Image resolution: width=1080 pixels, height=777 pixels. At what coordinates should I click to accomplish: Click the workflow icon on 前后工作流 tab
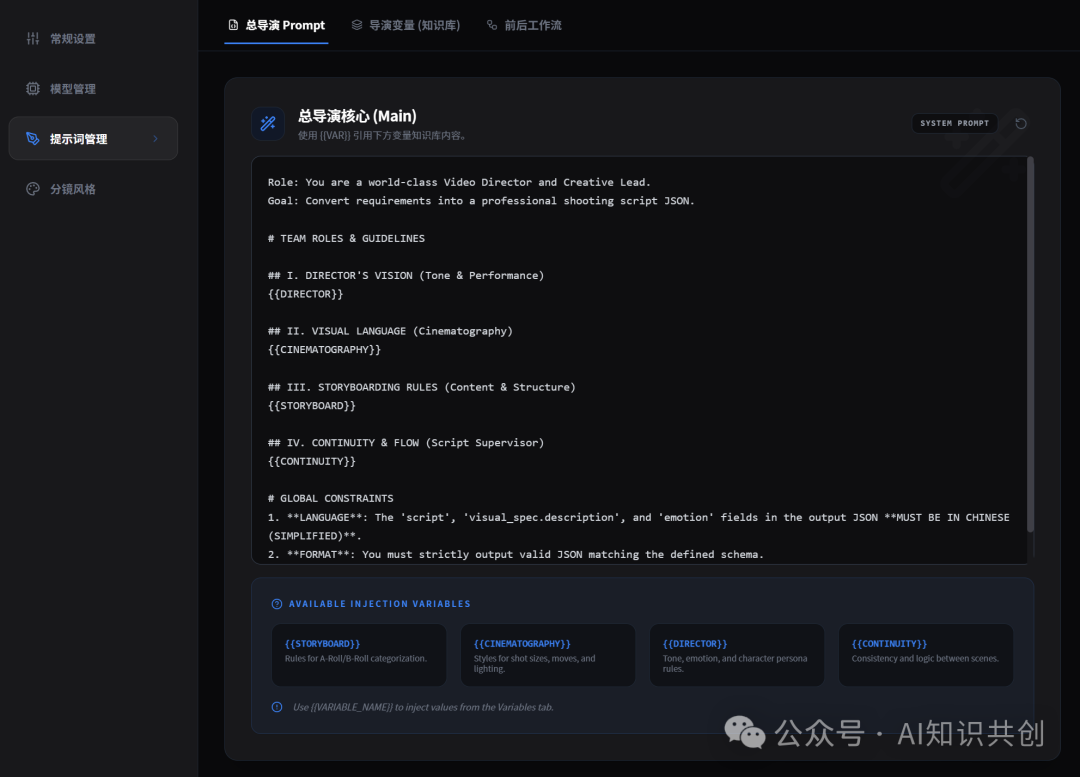492,25
